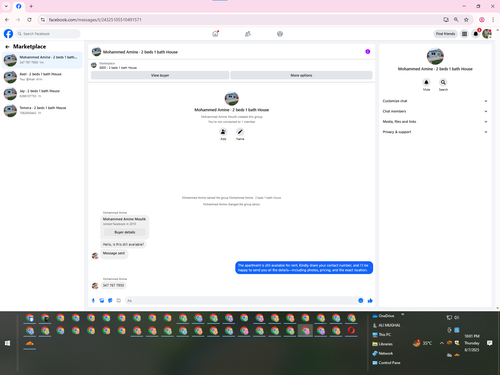This screenshot has width=500, height=375.
Task: Open weather widget showing 35°C
Action: (422, 343)
